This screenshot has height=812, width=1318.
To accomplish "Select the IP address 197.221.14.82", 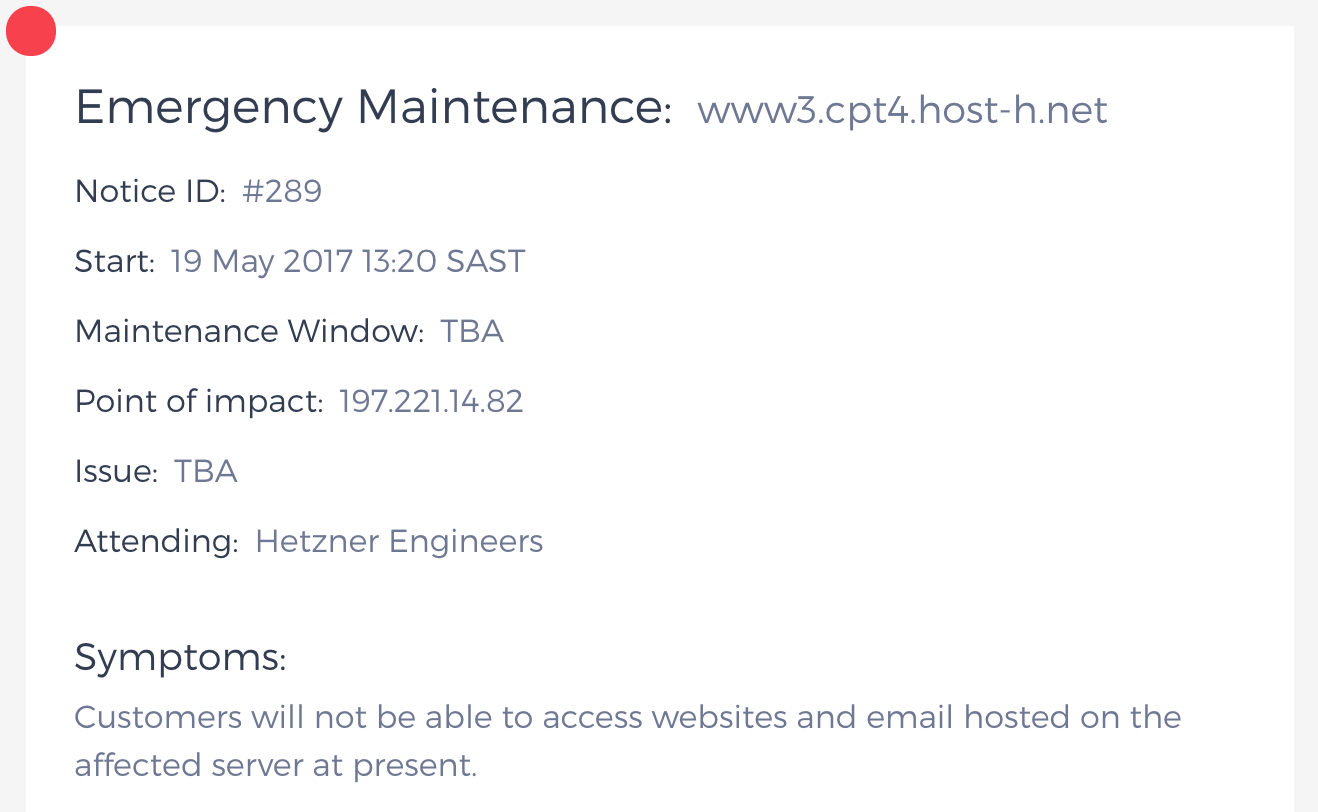I will click(431, 401).
